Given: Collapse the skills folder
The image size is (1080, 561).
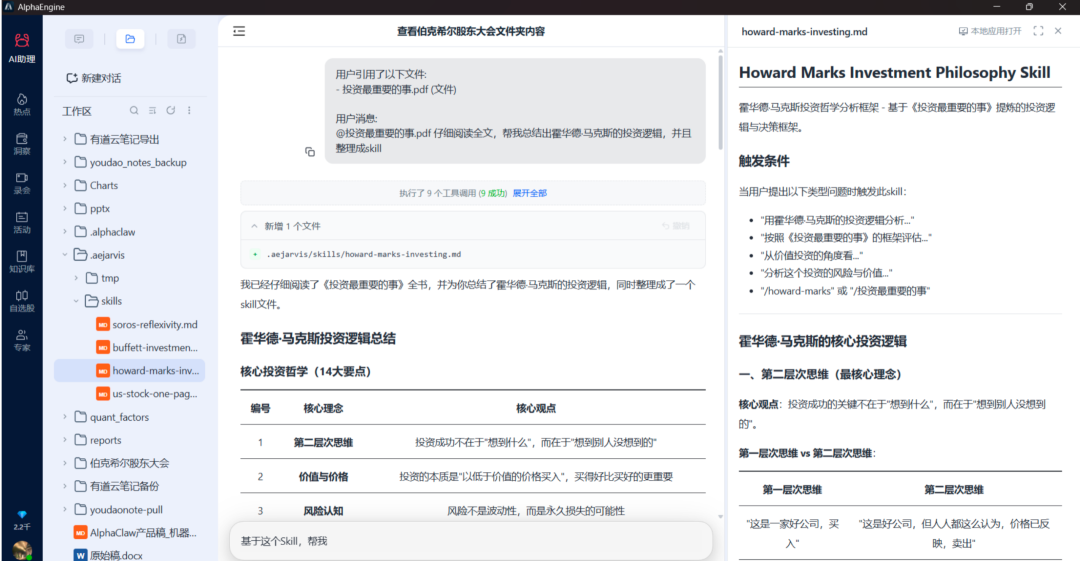Looking at the screenshot, I should 77,301.
